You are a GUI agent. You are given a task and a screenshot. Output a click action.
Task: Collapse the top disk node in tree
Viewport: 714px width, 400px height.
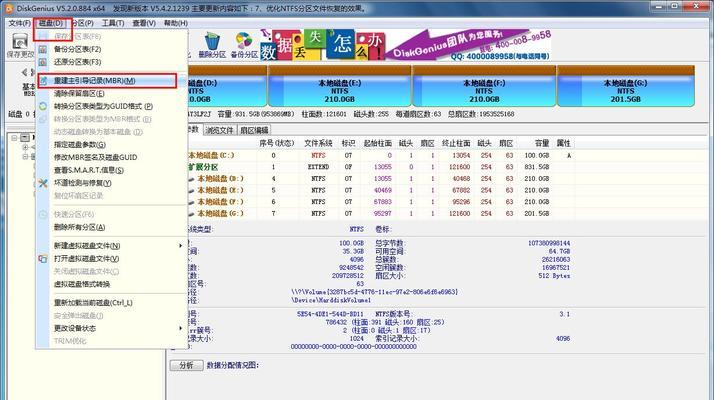(14, 137)
